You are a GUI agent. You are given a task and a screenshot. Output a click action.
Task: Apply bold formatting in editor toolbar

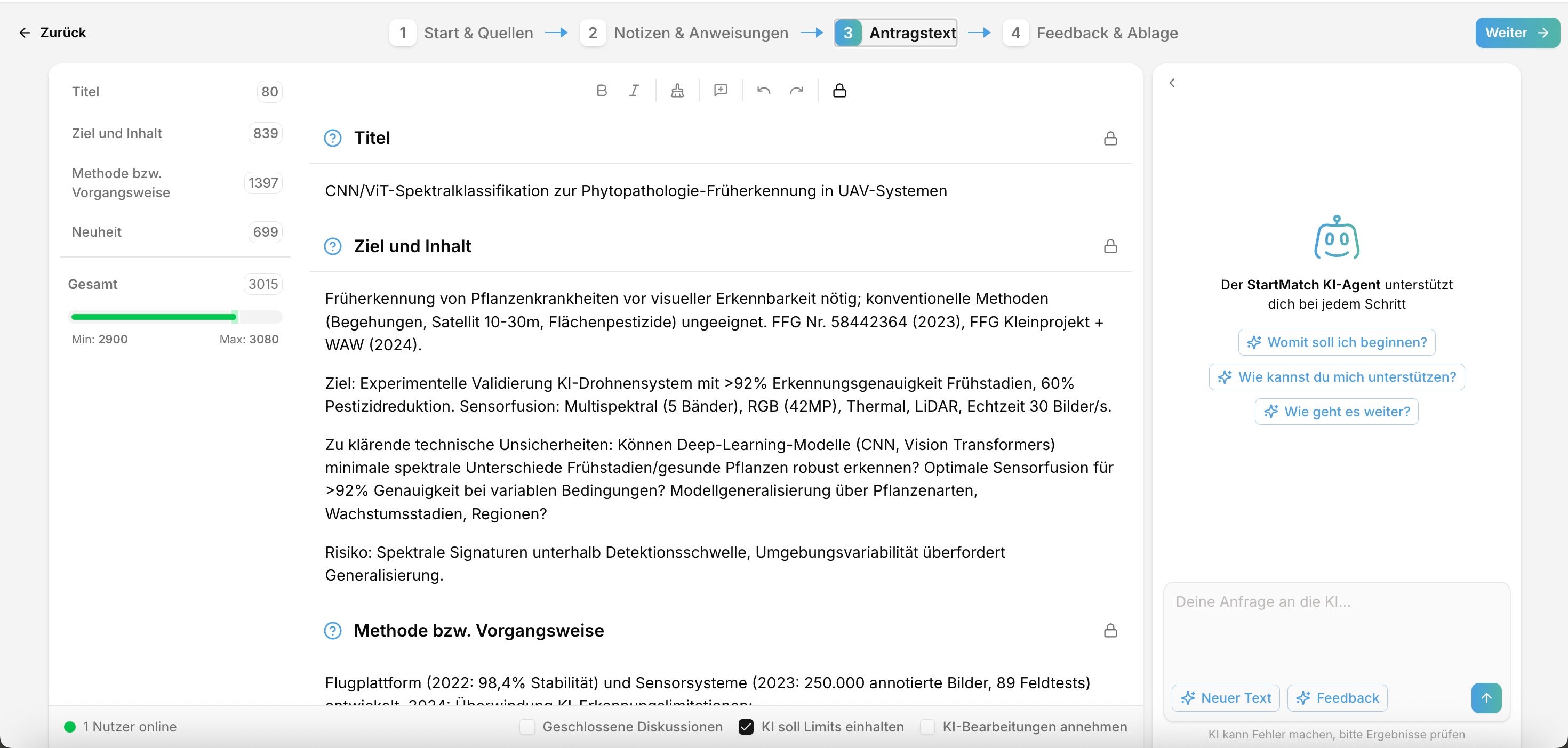tap(602, 91)
